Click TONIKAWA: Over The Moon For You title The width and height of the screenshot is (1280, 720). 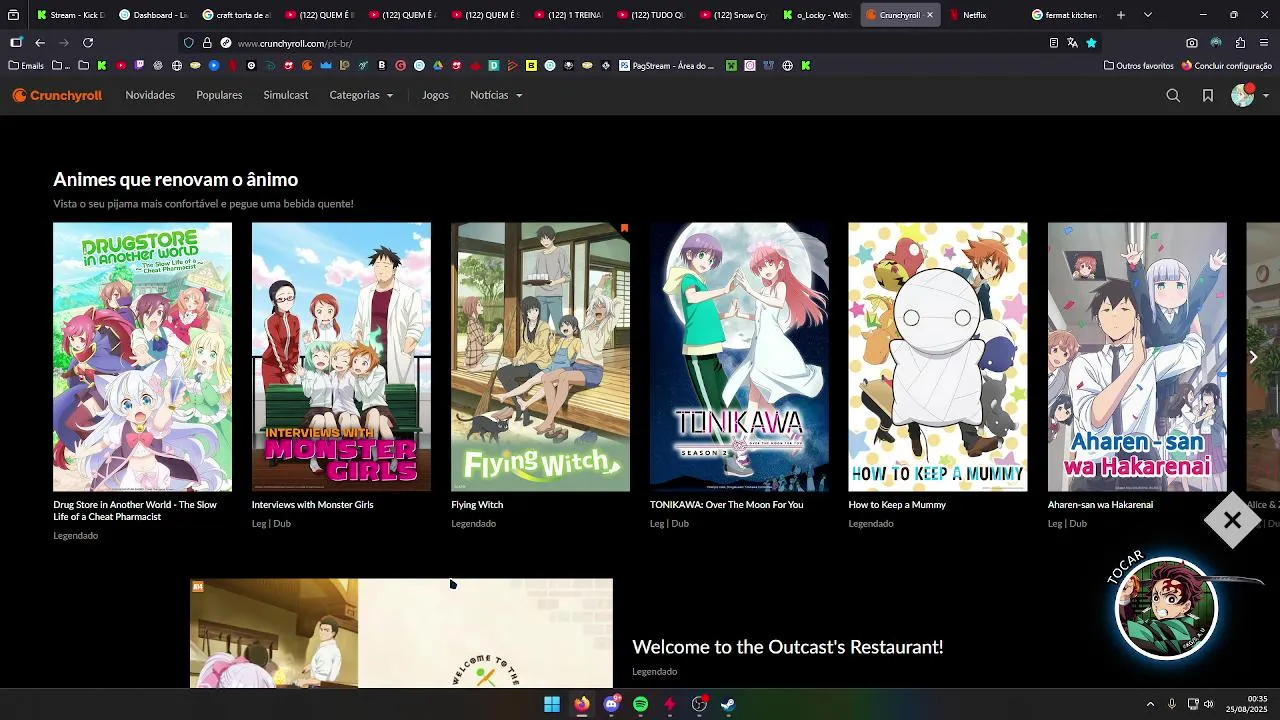(726, 505)
